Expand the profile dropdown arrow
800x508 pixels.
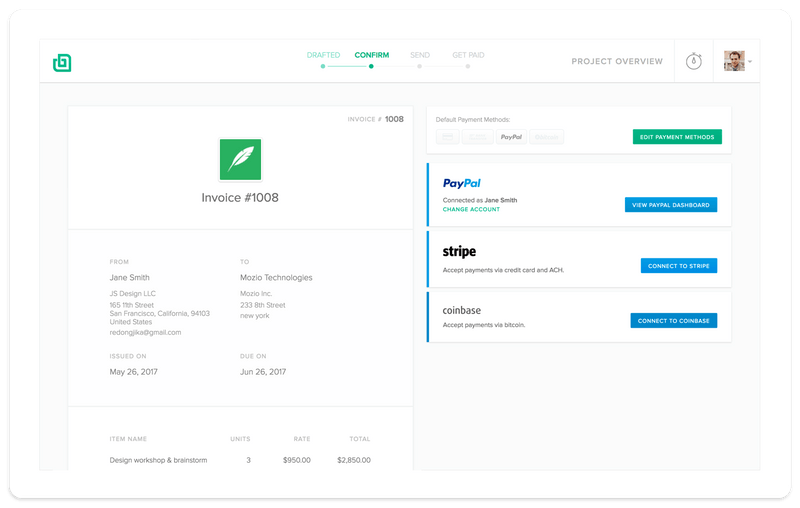(x=750, y=62)
